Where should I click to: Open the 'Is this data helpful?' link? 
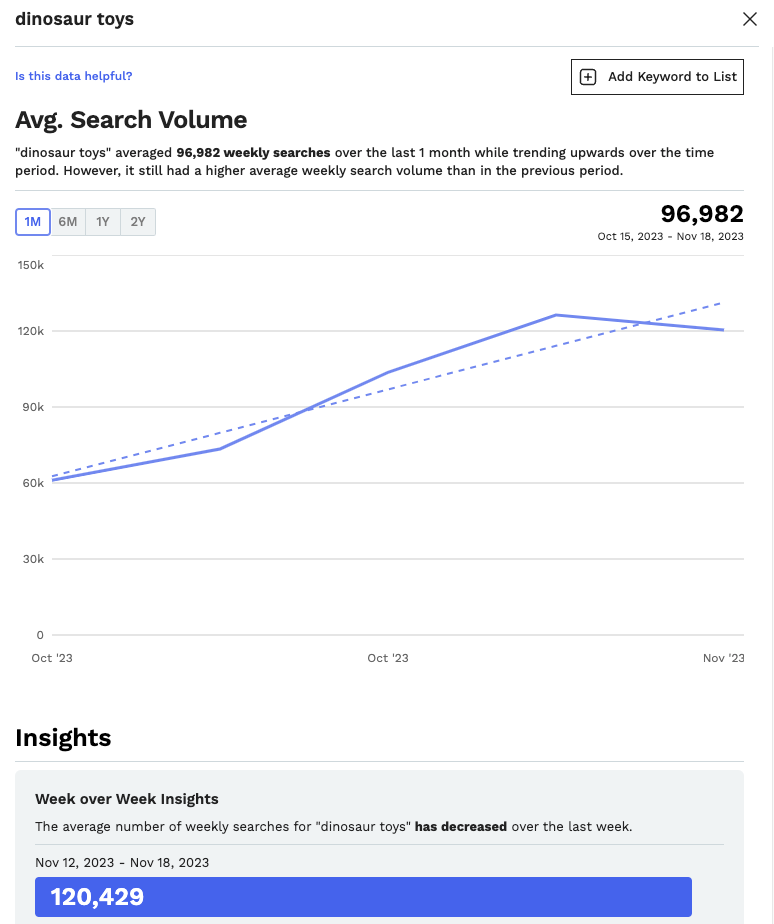click(74, 76)
